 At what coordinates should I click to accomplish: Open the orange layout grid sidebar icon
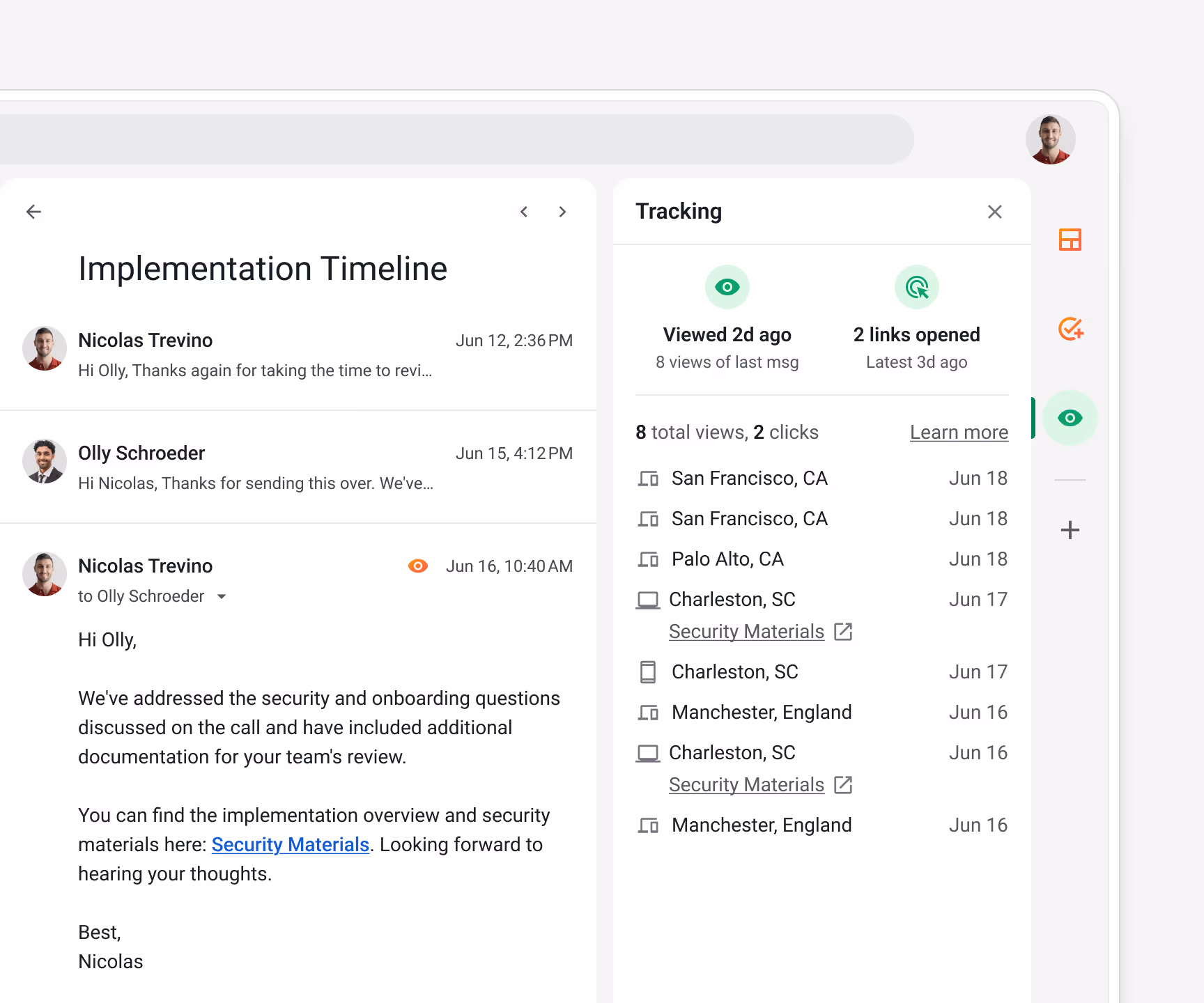pyautogui.click(x=1070, y=240)
